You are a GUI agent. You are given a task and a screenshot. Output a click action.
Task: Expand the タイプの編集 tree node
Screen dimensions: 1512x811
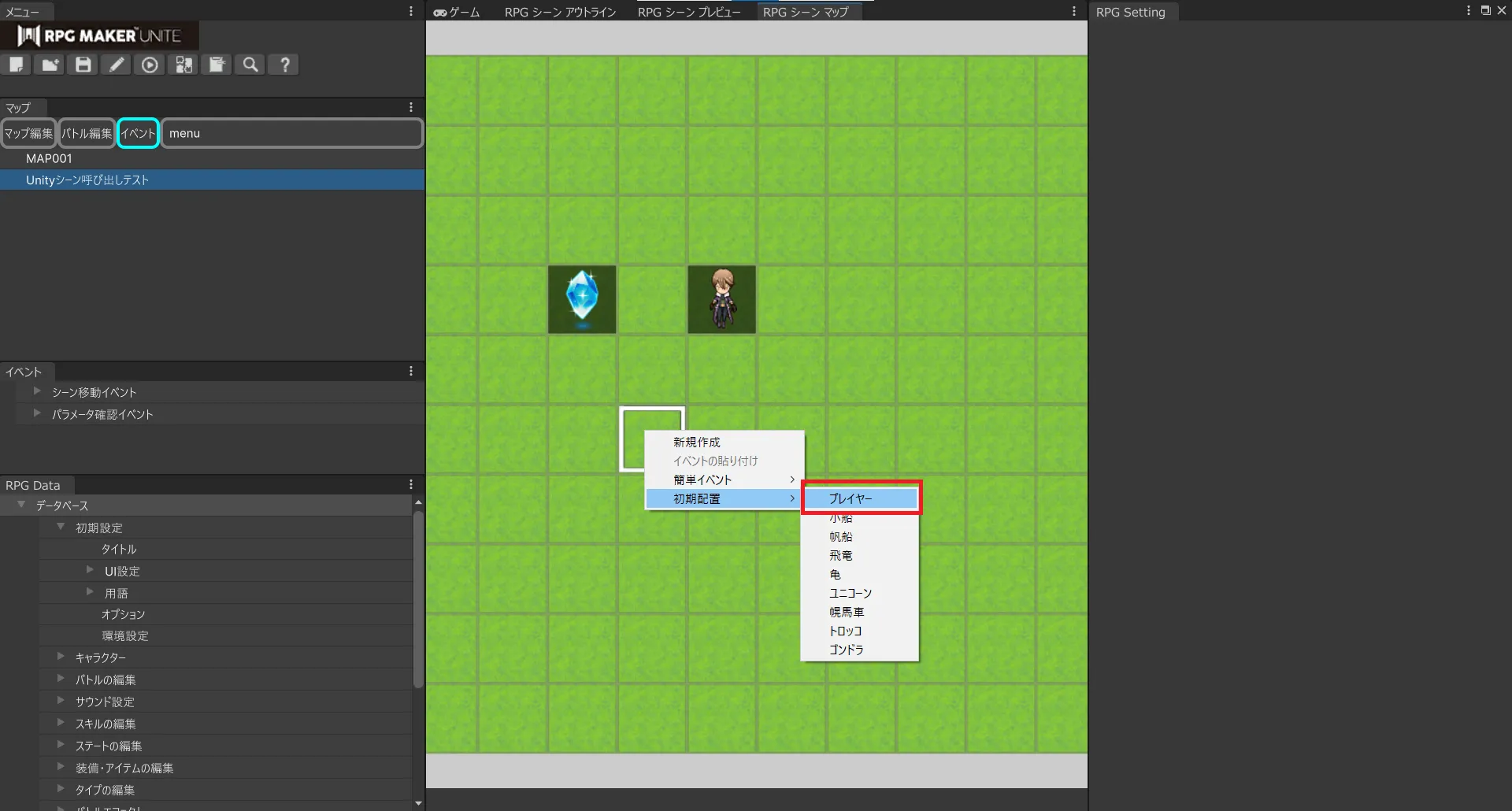click(61, 789)
